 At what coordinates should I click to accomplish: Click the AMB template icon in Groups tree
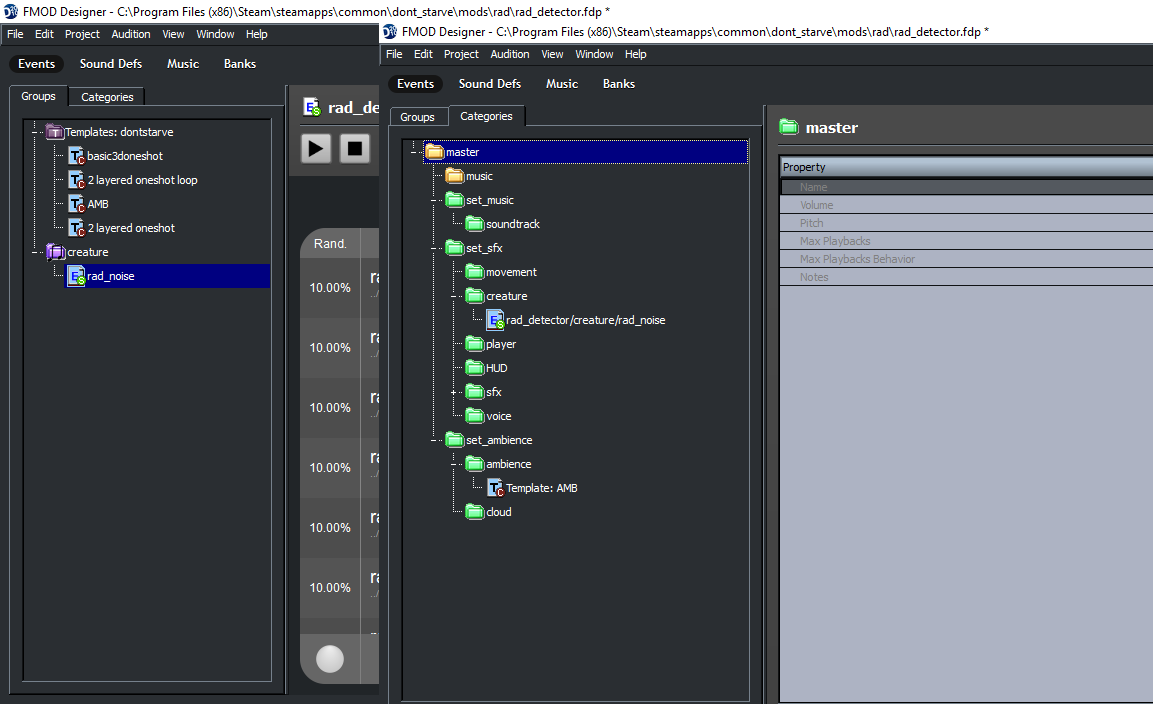pyautogui.click(x=76, y=204)
